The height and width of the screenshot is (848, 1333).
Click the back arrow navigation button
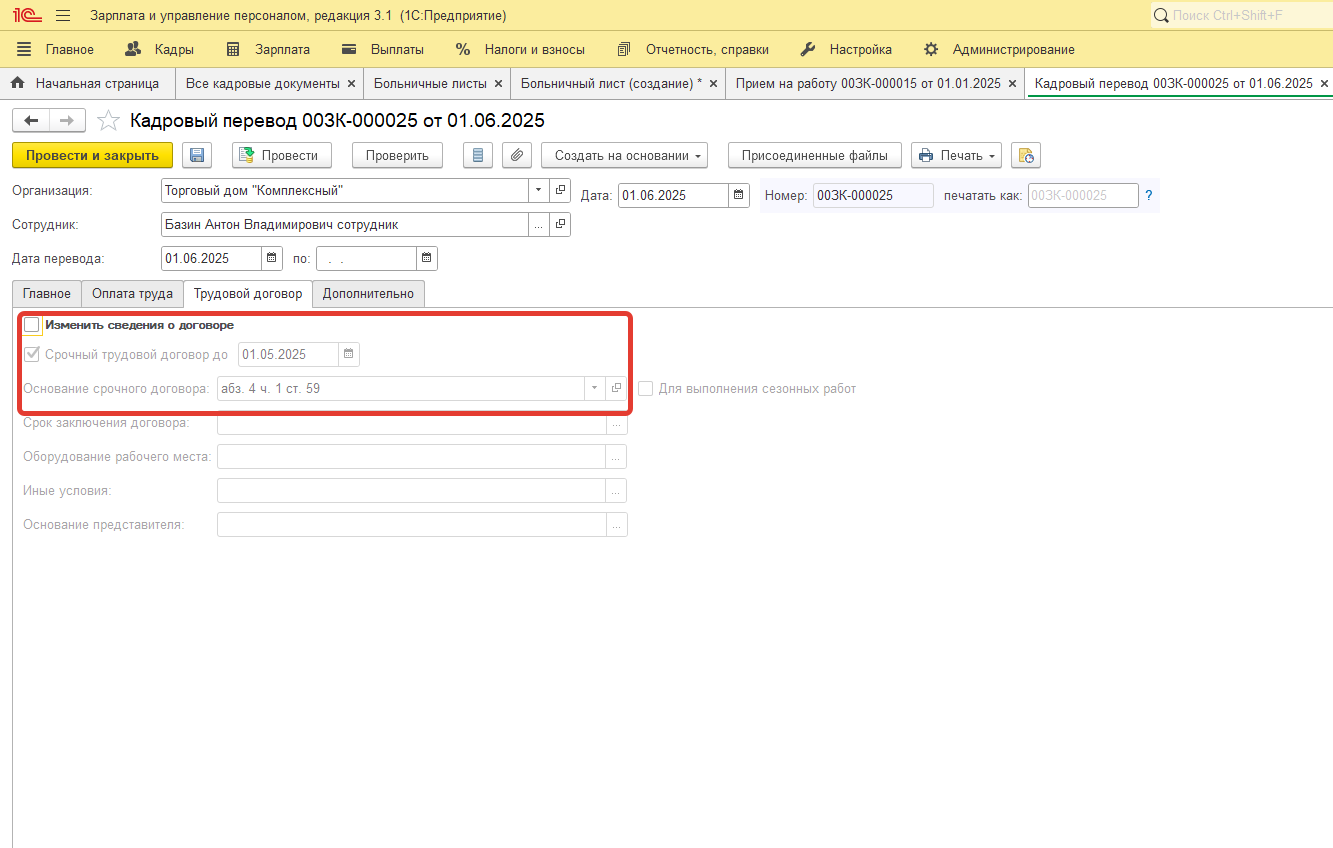[x=31, y=121]
